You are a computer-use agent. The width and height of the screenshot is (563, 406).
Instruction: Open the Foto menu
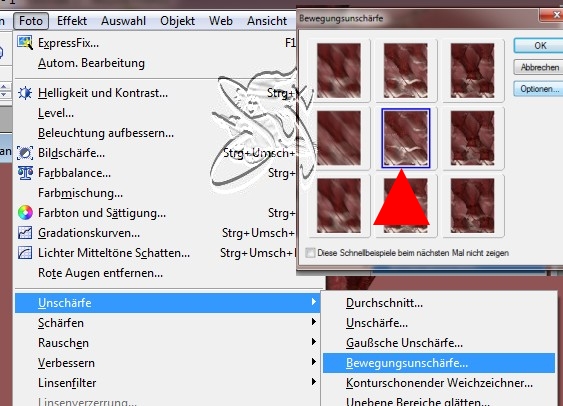pos(31,21)
